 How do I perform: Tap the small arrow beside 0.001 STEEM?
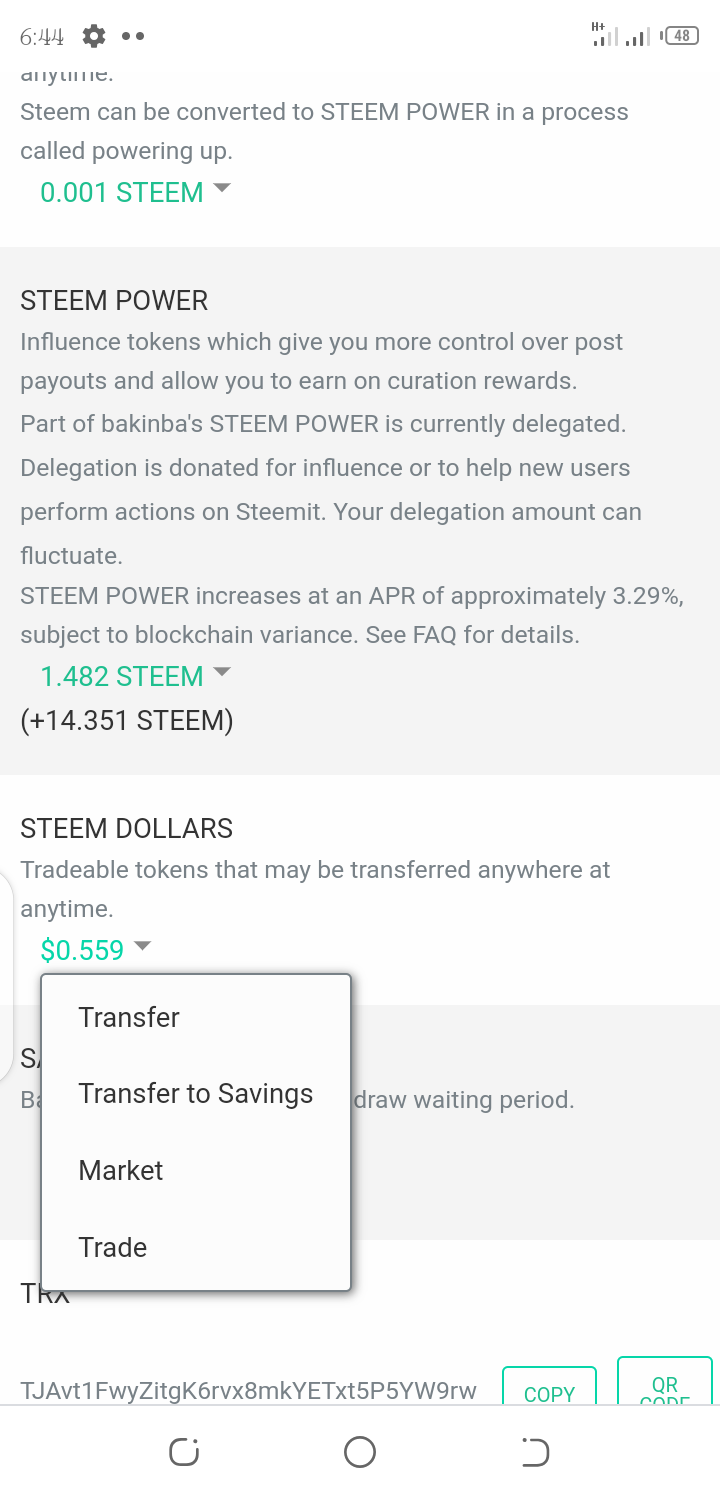click(x=222, y=187)
